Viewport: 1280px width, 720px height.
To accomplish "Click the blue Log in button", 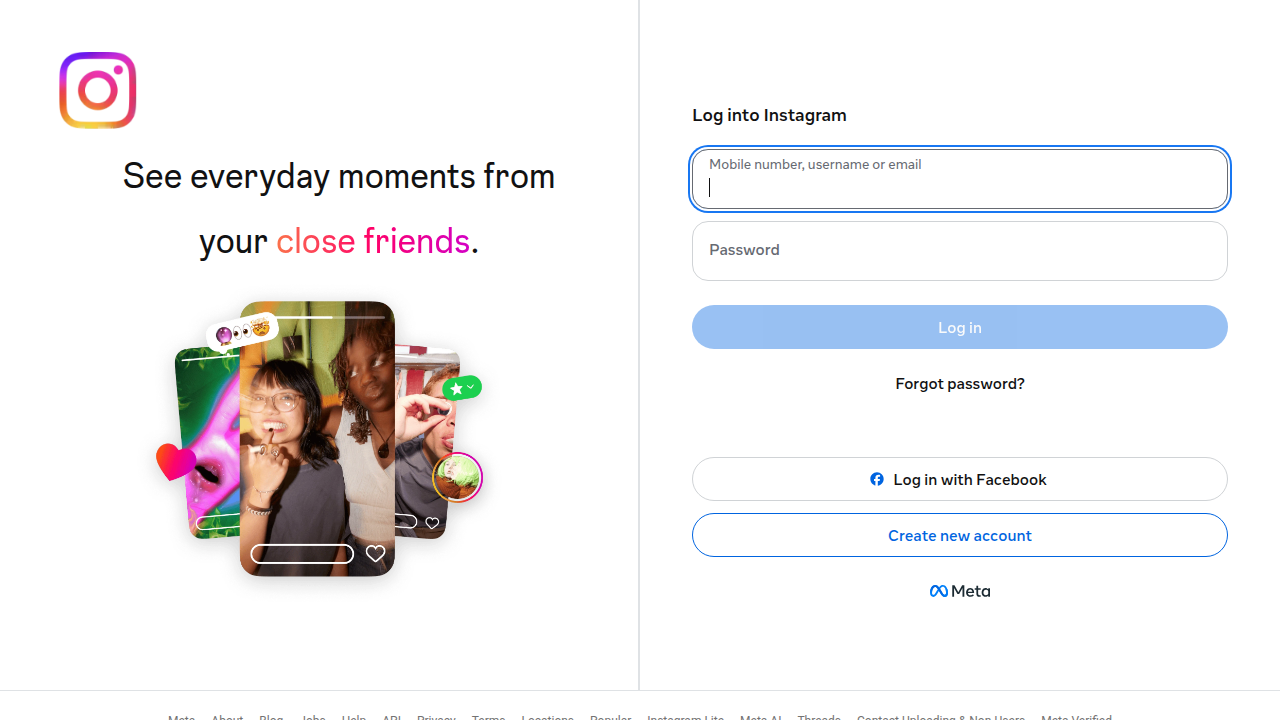I will coord(960,327).
